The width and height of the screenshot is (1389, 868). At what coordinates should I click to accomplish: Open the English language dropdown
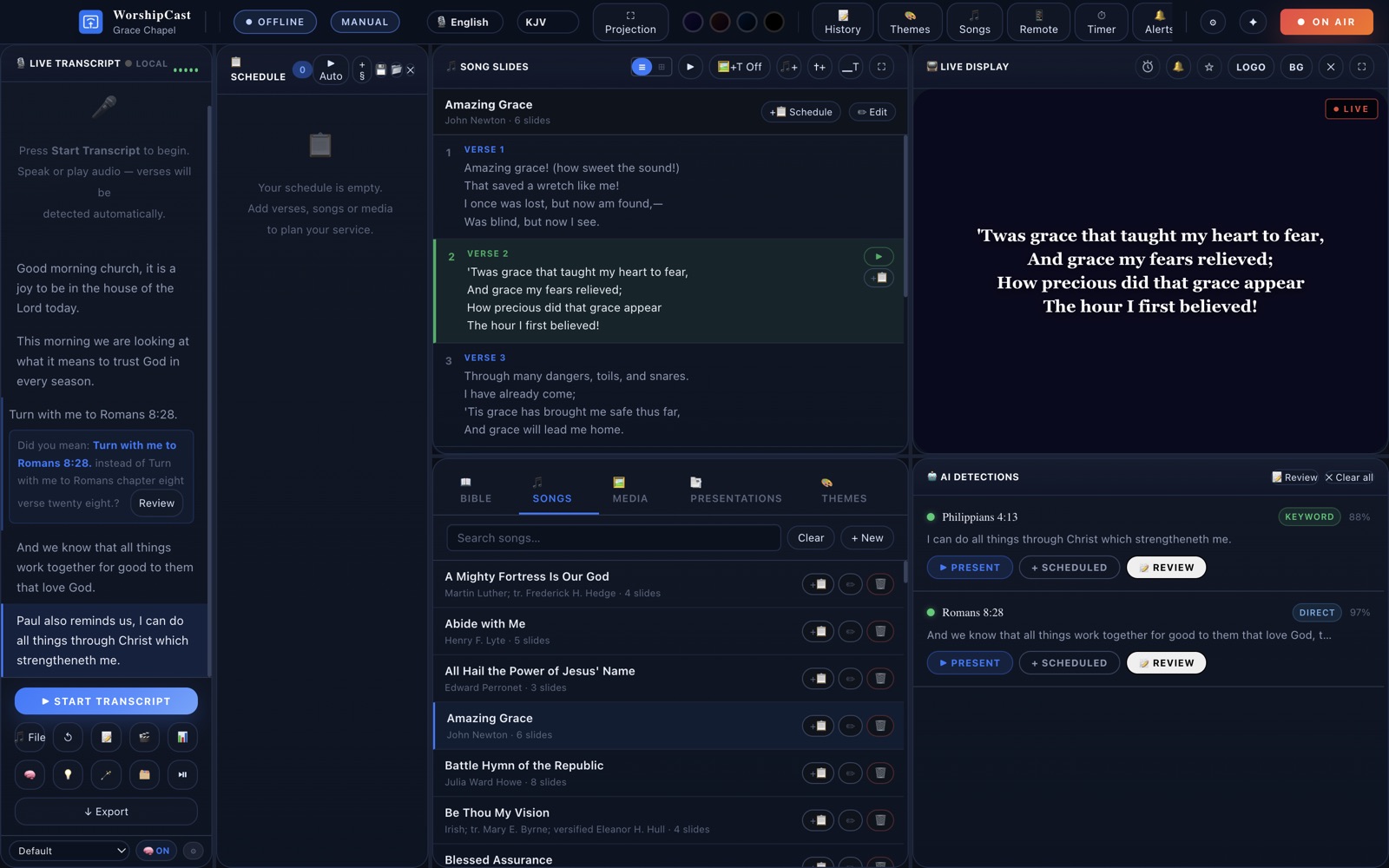[464, 22]
